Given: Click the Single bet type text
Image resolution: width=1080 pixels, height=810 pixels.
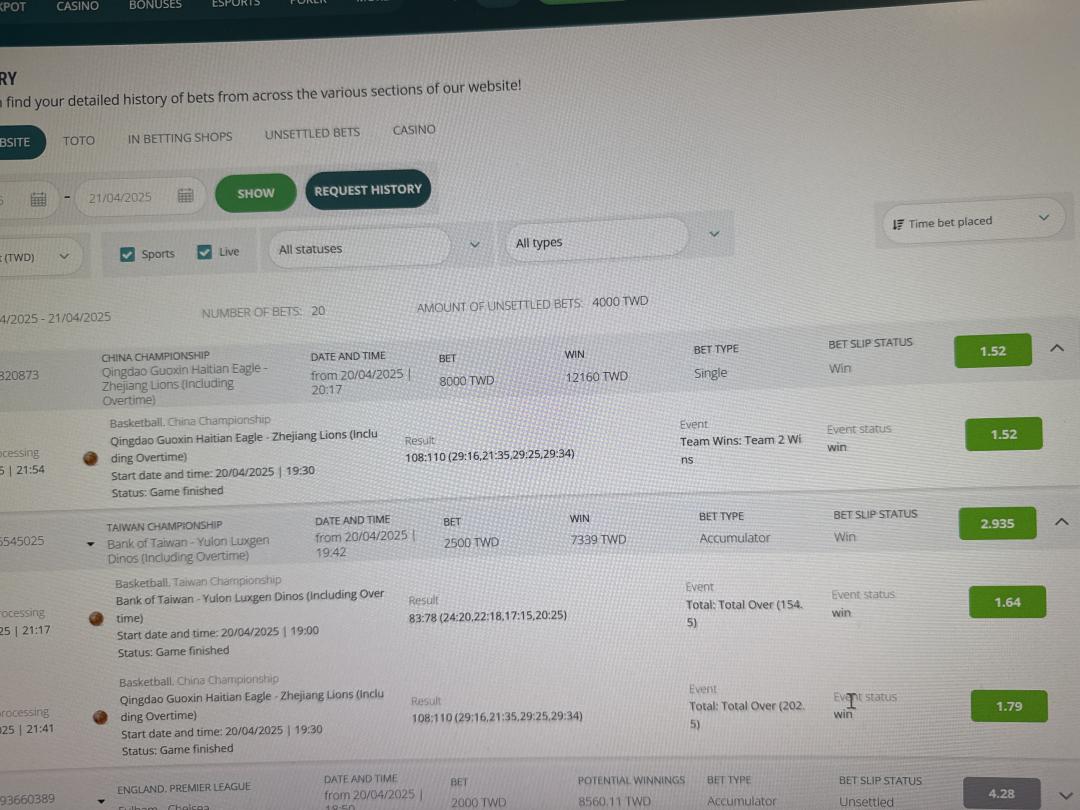Looking at the screenshot, I should tap(710, 373).
